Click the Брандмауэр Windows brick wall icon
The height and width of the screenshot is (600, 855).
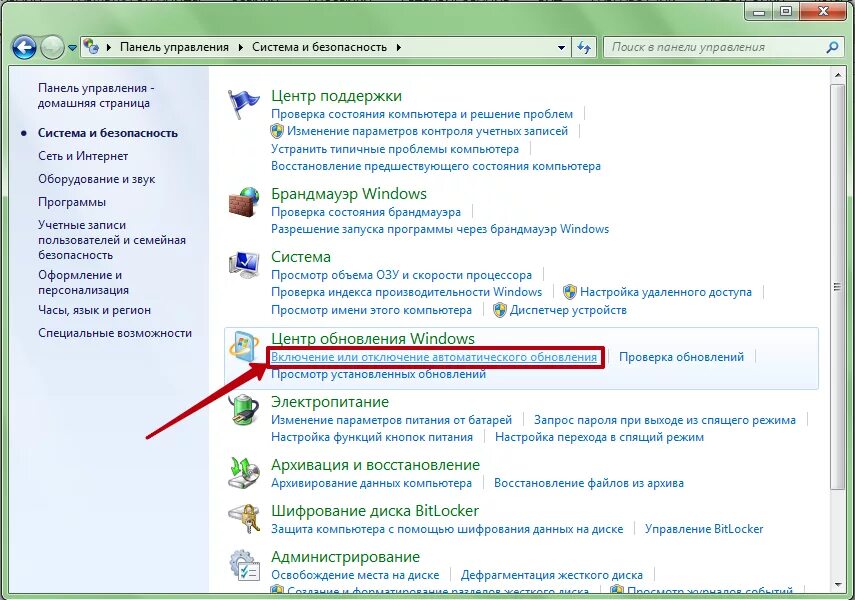pyautogui.click(x=243, y=202)
